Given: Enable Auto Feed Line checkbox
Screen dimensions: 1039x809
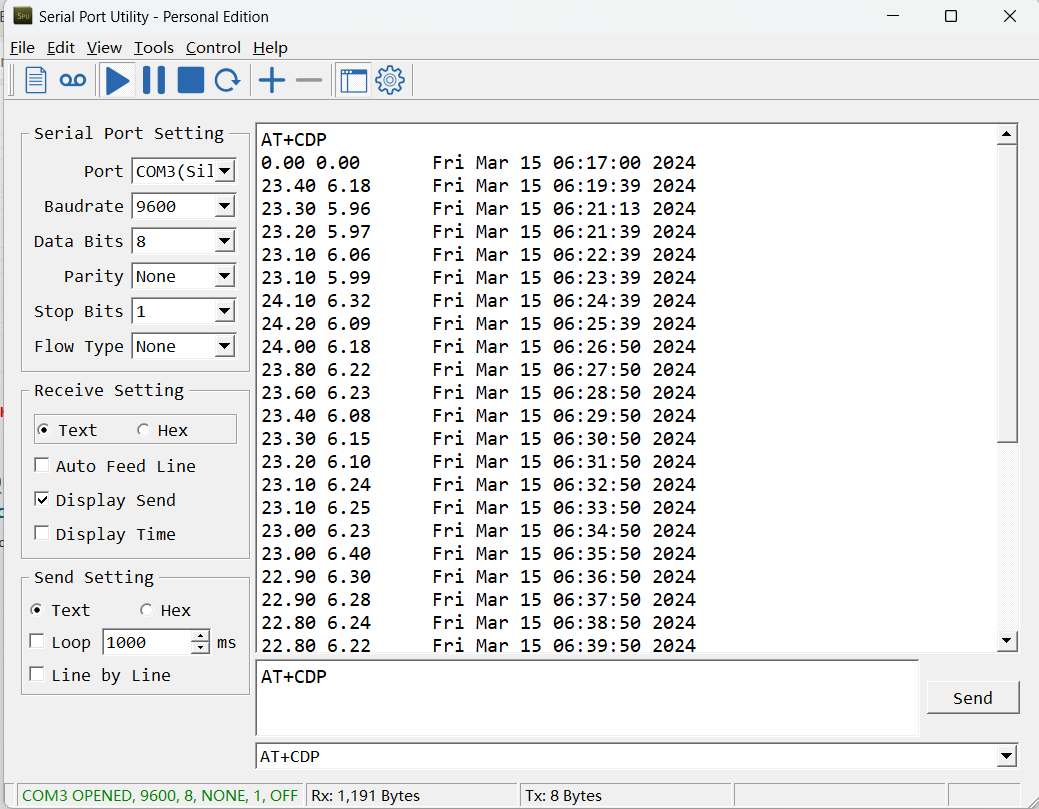Looking at the screenshot, I should [42, 466].
